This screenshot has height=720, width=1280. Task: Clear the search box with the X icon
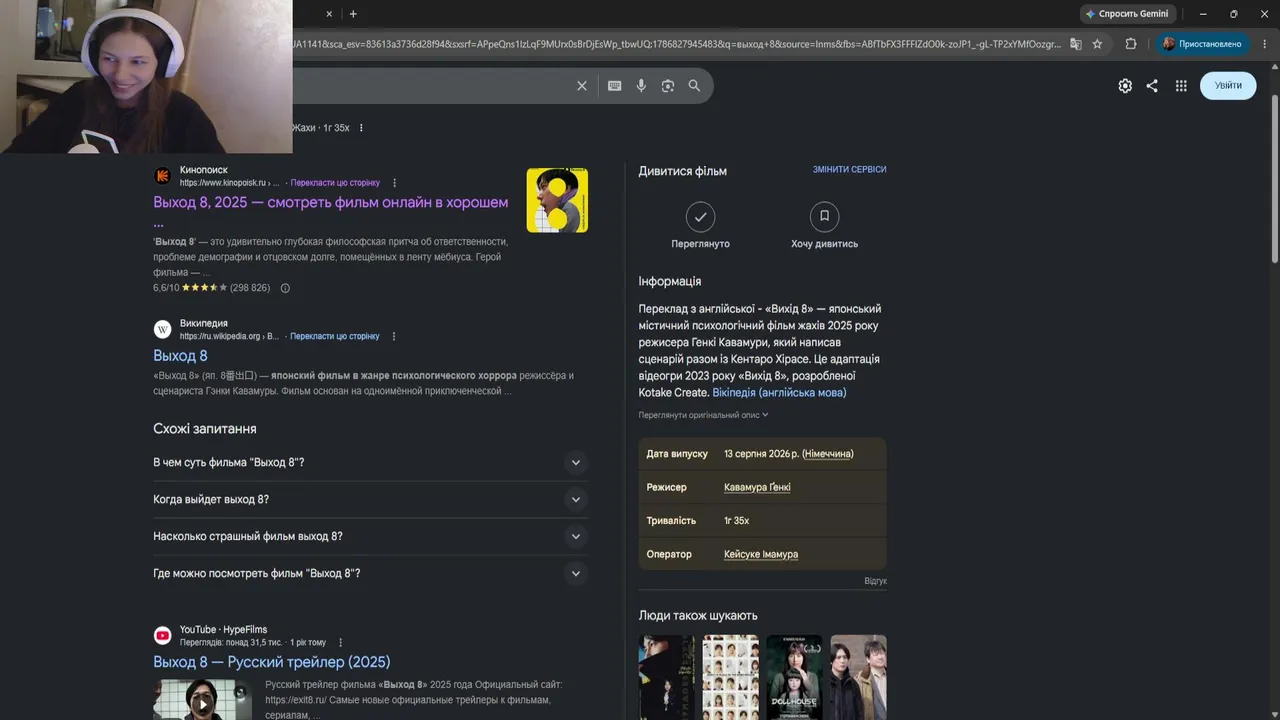(582, 86)
